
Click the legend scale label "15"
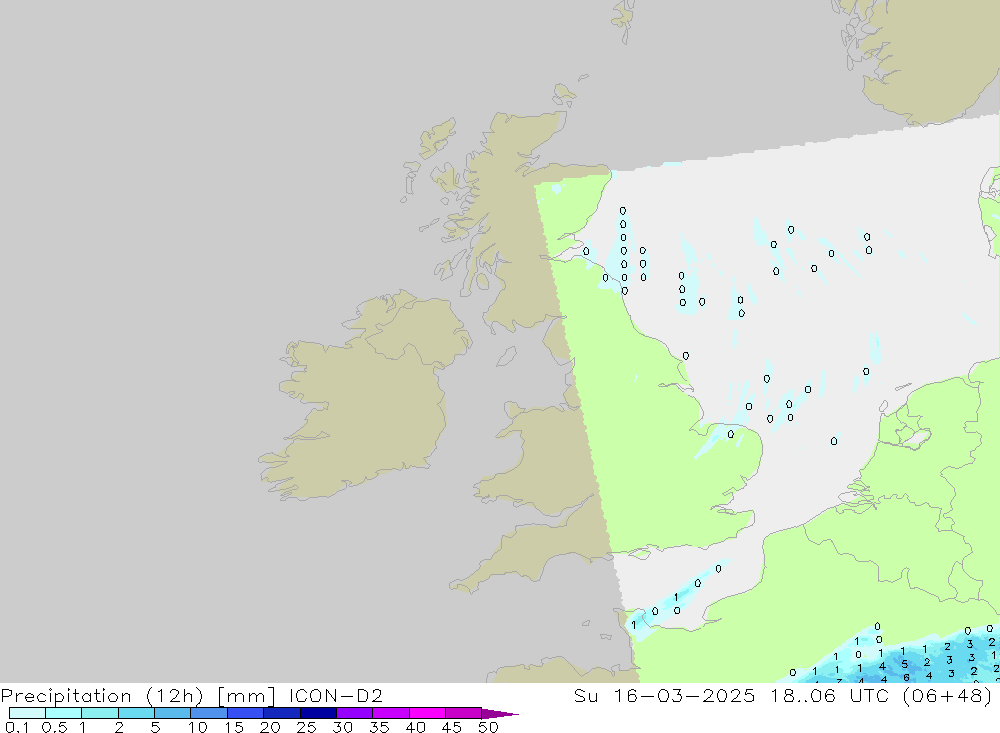coord(234,727)
